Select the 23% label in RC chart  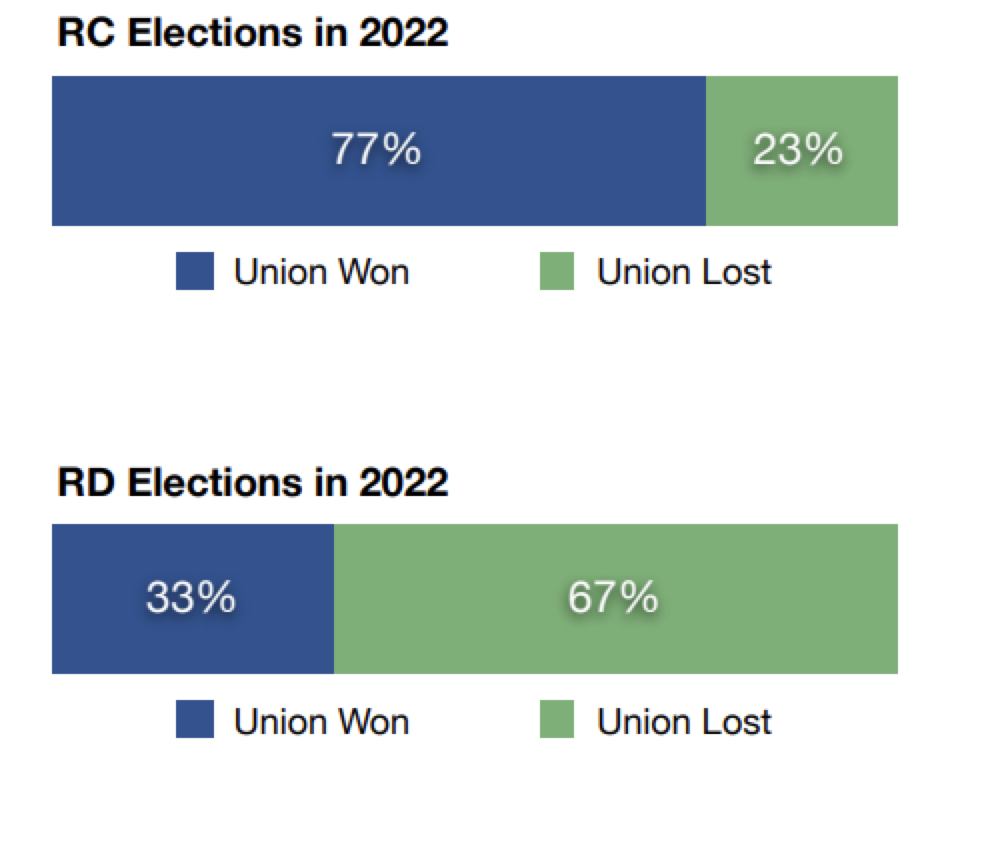click(x=798, y=151)
